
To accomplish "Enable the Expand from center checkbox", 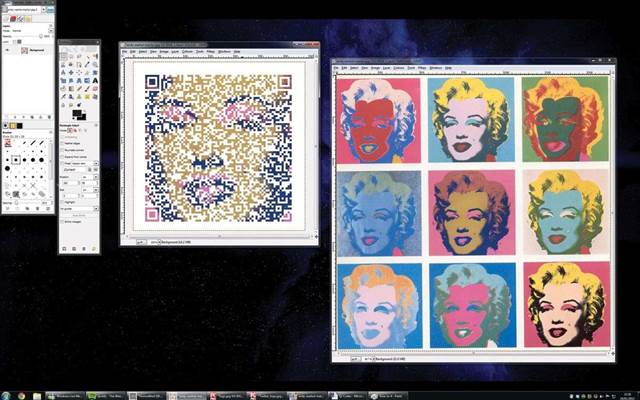I will pyautogui.click(x=62, y=157).
